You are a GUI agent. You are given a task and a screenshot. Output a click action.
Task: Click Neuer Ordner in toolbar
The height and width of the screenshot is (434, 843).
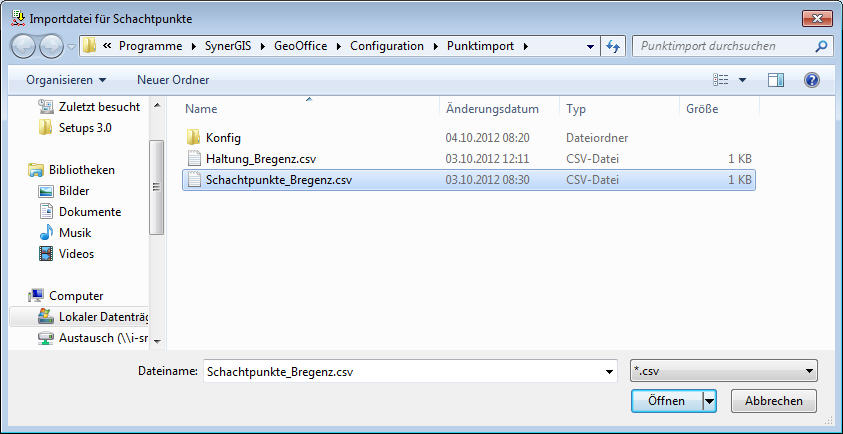pos(173,80)
